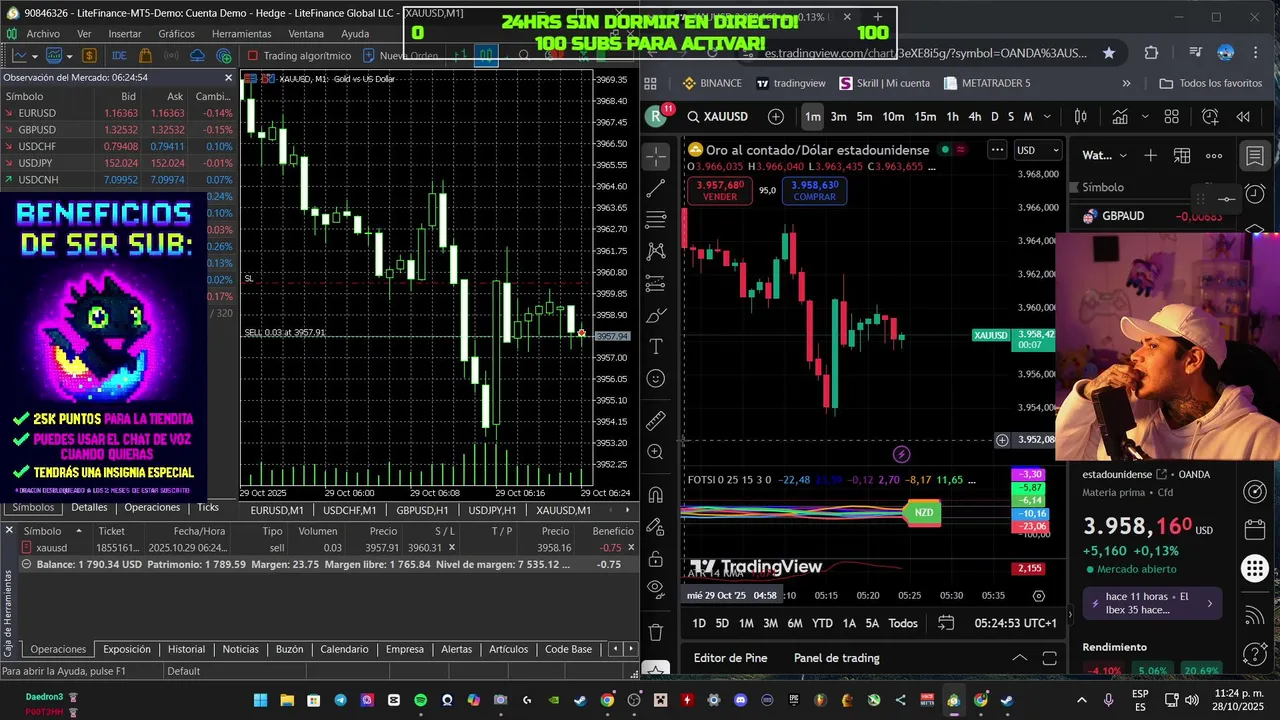Click the blue COMPRAR button
1280x720 pixels.
(815, 190)
